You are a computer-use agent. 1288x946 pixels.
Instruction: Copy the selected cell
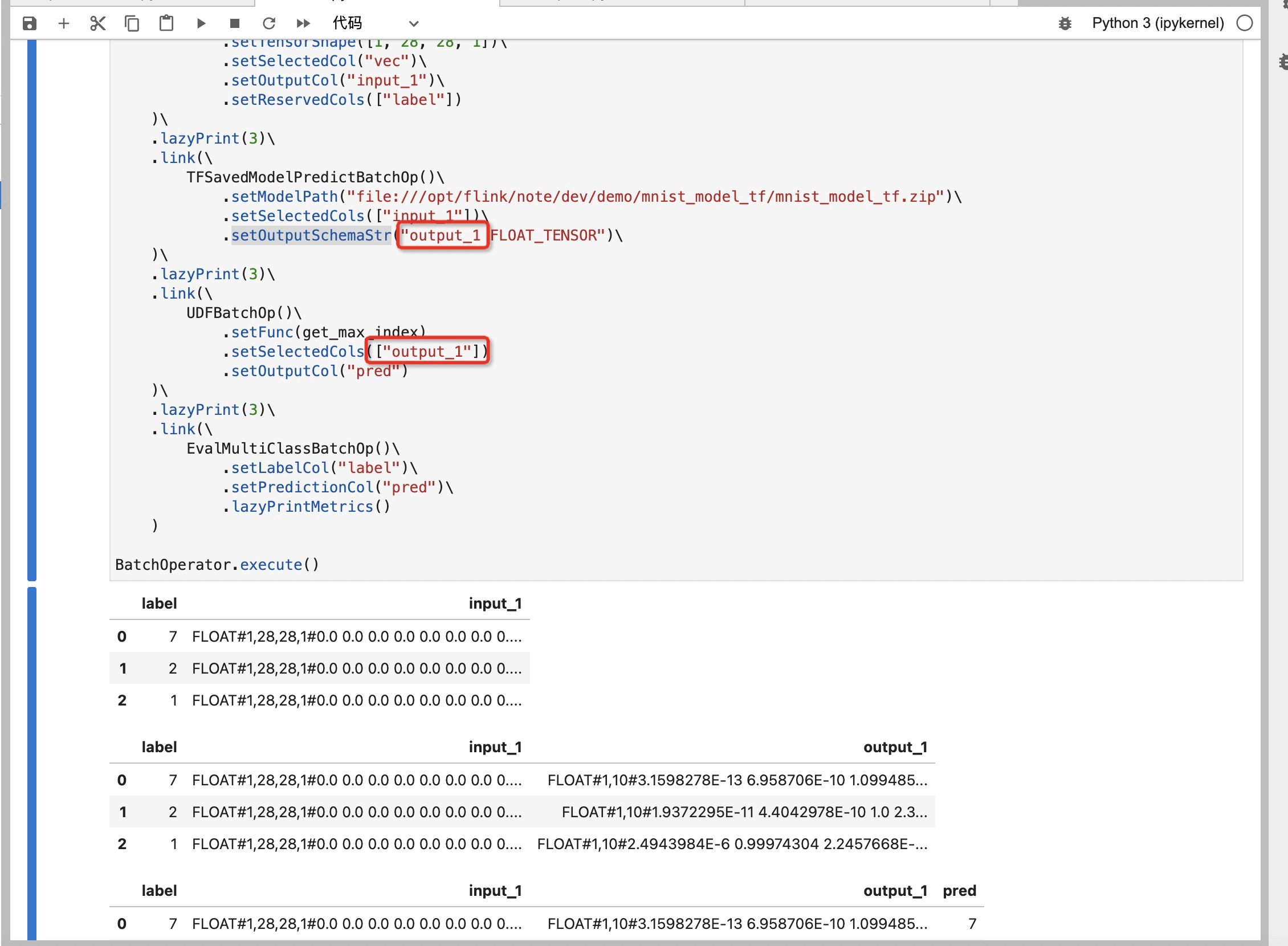(132, 23)
